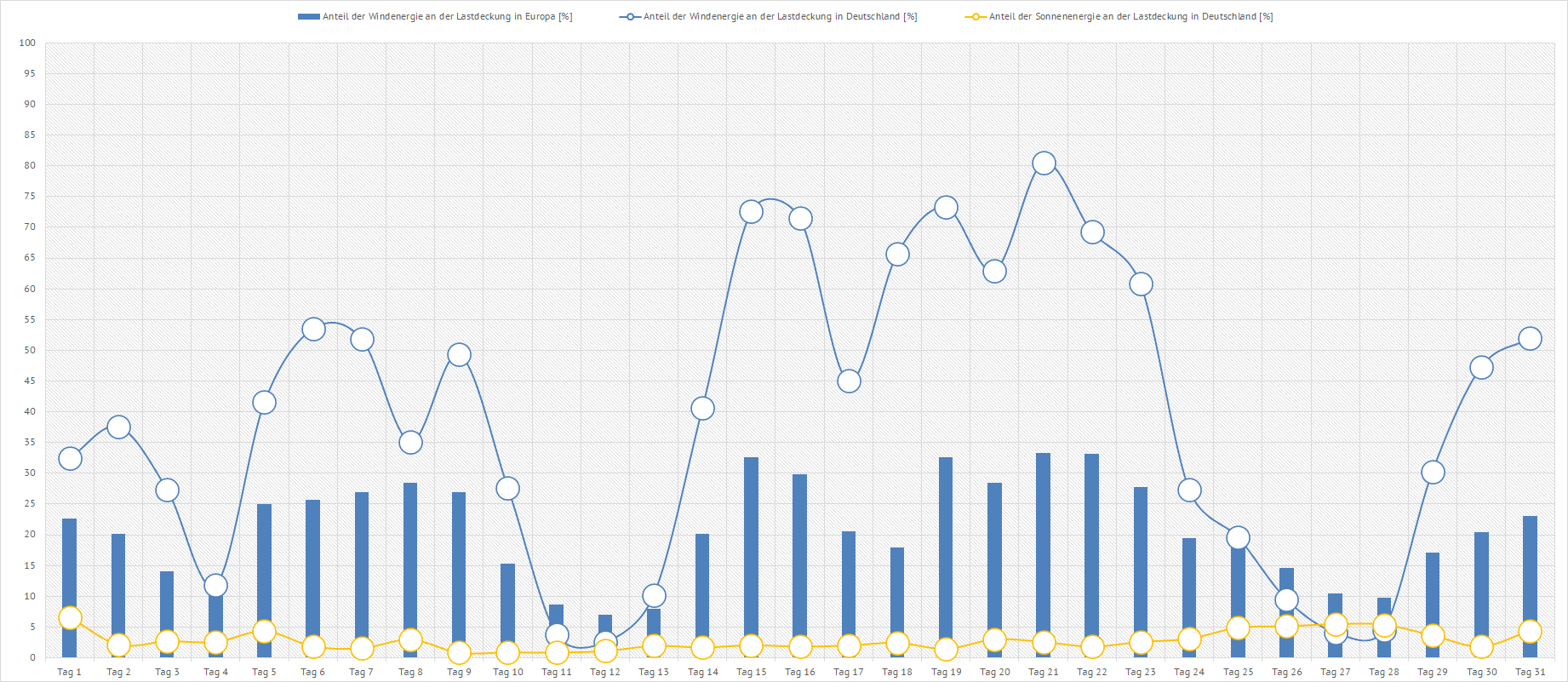Select the 100 value on the y-axis
Image resolution: width=1568 pixels, height=682 pixels.
click(27, 43)
